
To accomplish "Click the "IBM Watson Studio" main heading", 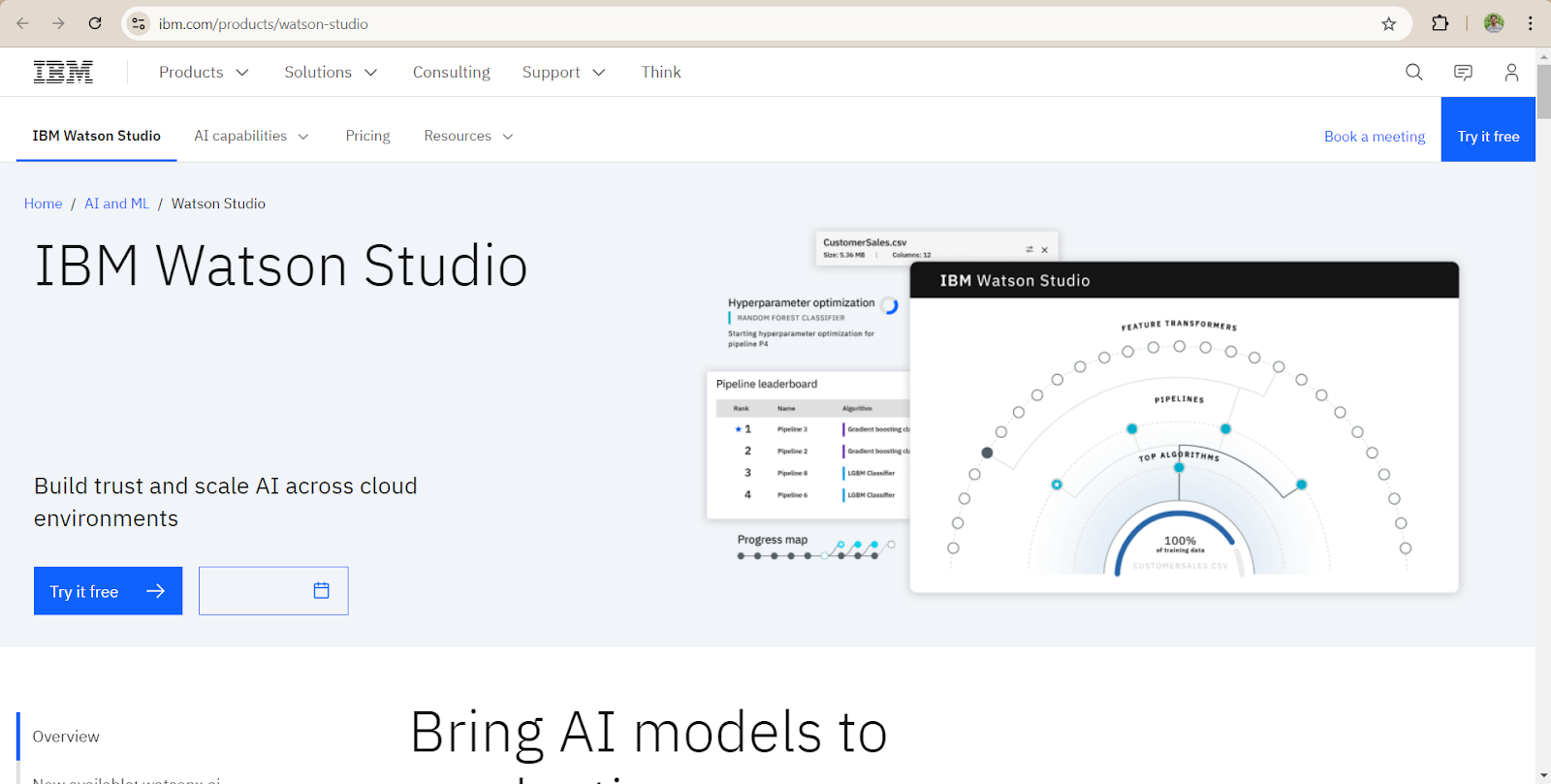I will (281, 266).
